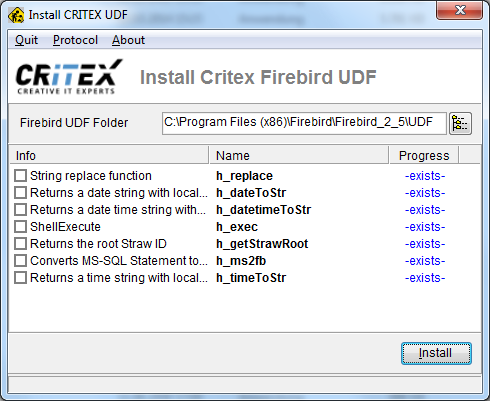Viewport: 490px width, 401px height.
Task: Click -exists- status for h_ms2fb
Action: (425, 261)
